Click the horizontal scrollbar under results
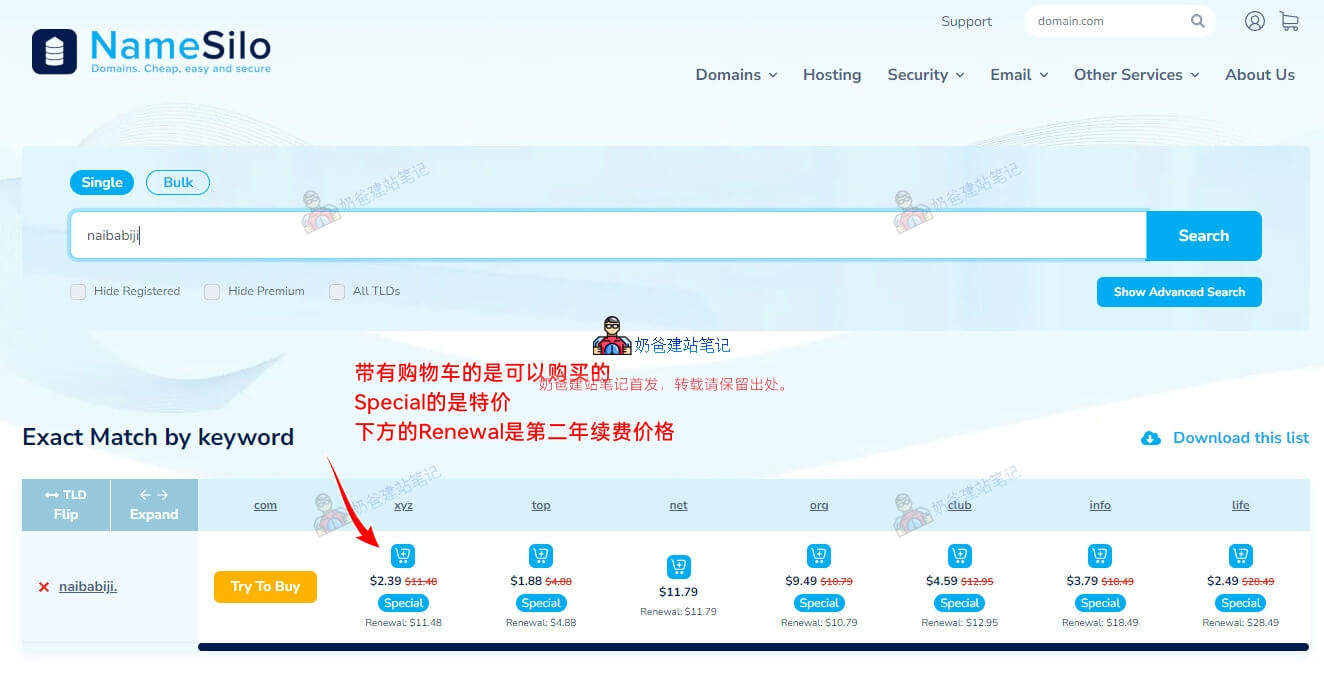The height and width of the screenshot is (696, 1324). 752,647
